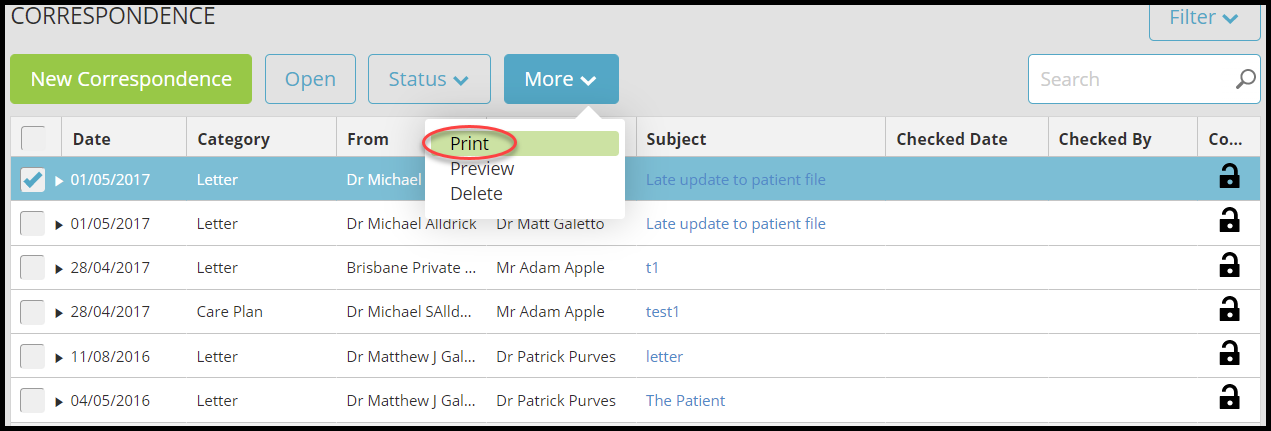Open the Filter dropdown
1271x431 pixels.
(1204, 18)
